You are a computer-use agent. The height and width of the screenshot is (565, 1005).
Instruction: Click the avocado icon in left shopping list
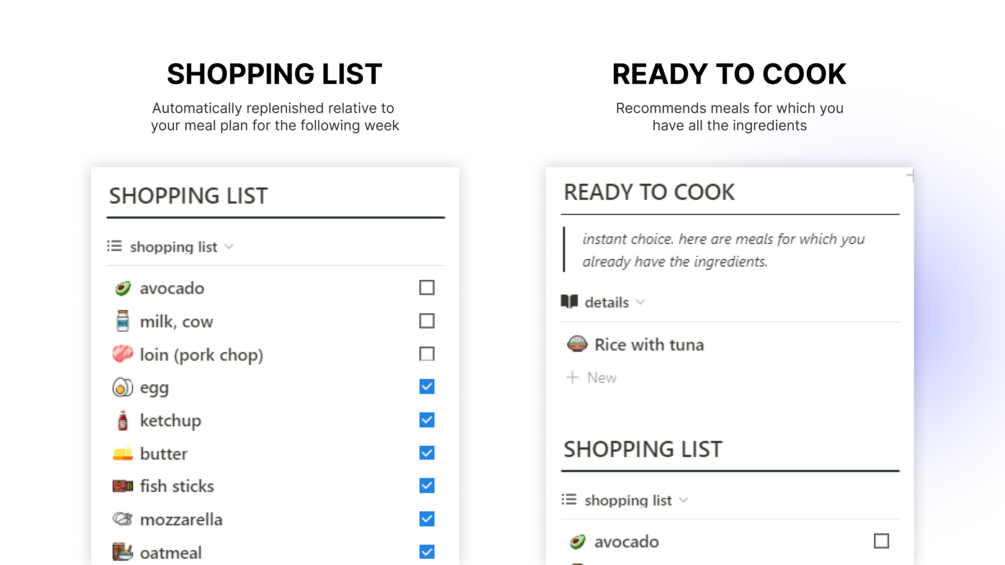point(122,288)
